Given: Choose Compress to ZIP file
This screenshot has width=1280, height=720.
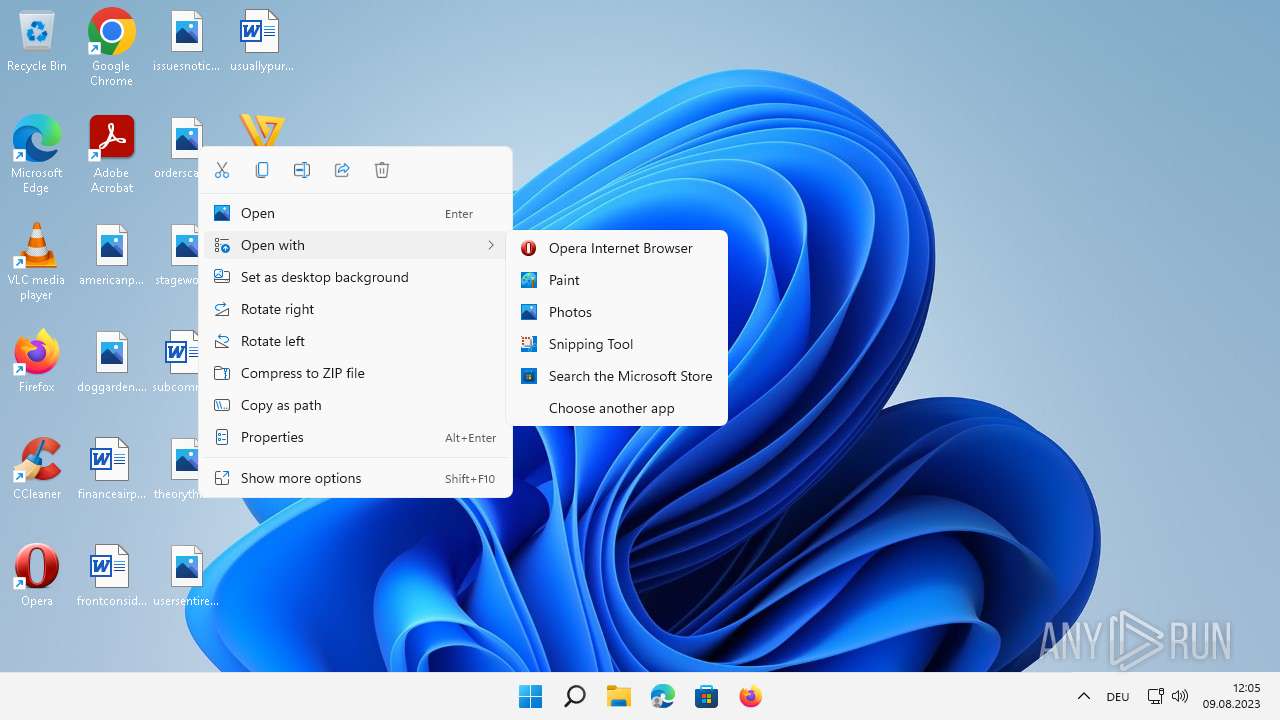Looking at the screenshot, I should pos(356,373).
